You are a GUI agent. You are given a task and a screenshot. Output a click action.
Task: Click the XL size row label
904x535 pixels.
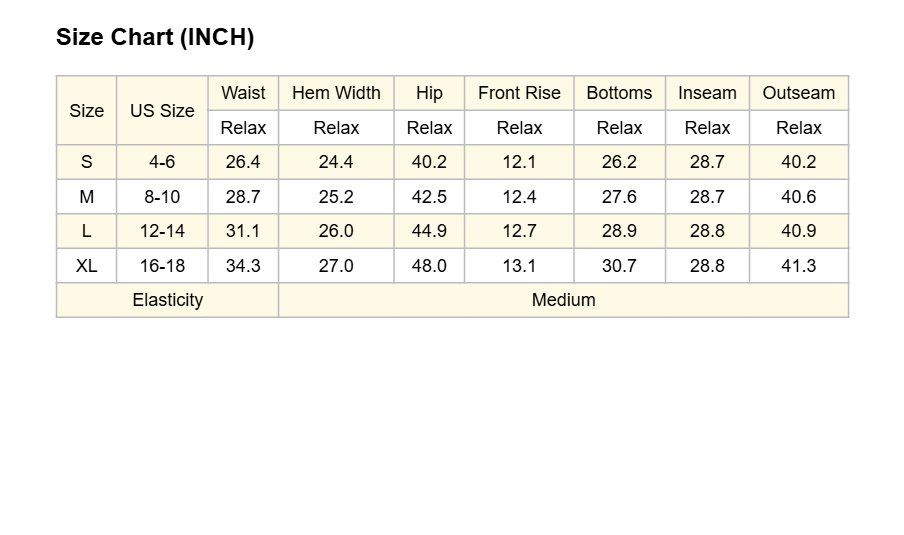pos(86,266)
